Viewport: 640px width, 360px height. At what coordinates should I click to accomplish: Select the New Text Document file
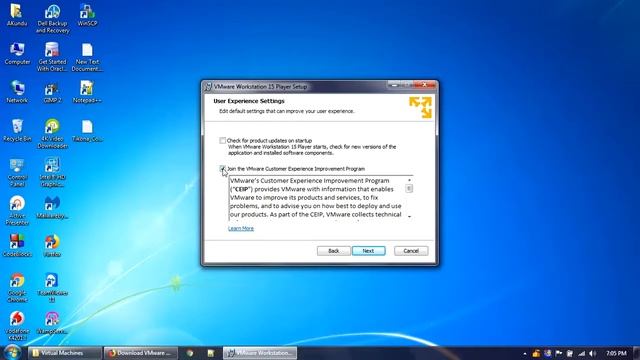[87, 57]
